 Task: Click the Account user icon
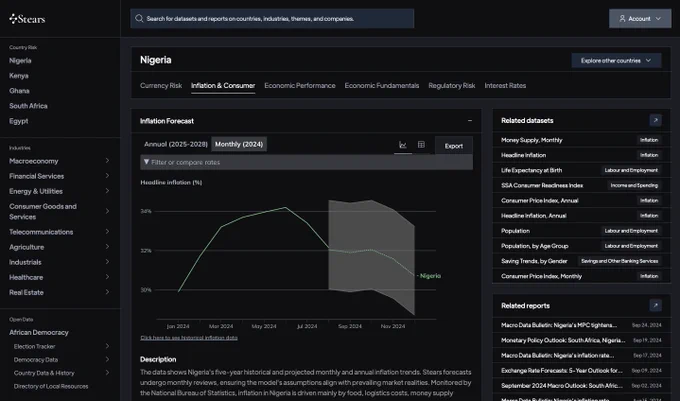tap(622, 19)
